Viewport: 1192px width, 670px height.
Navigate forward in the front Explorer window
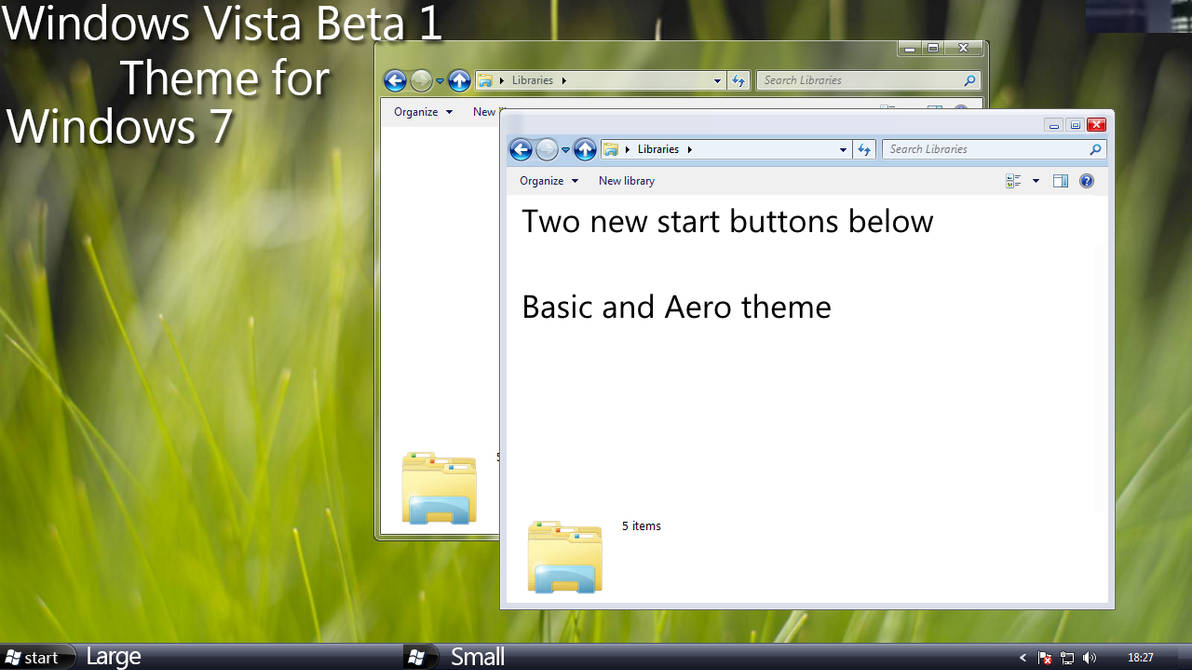548,148
